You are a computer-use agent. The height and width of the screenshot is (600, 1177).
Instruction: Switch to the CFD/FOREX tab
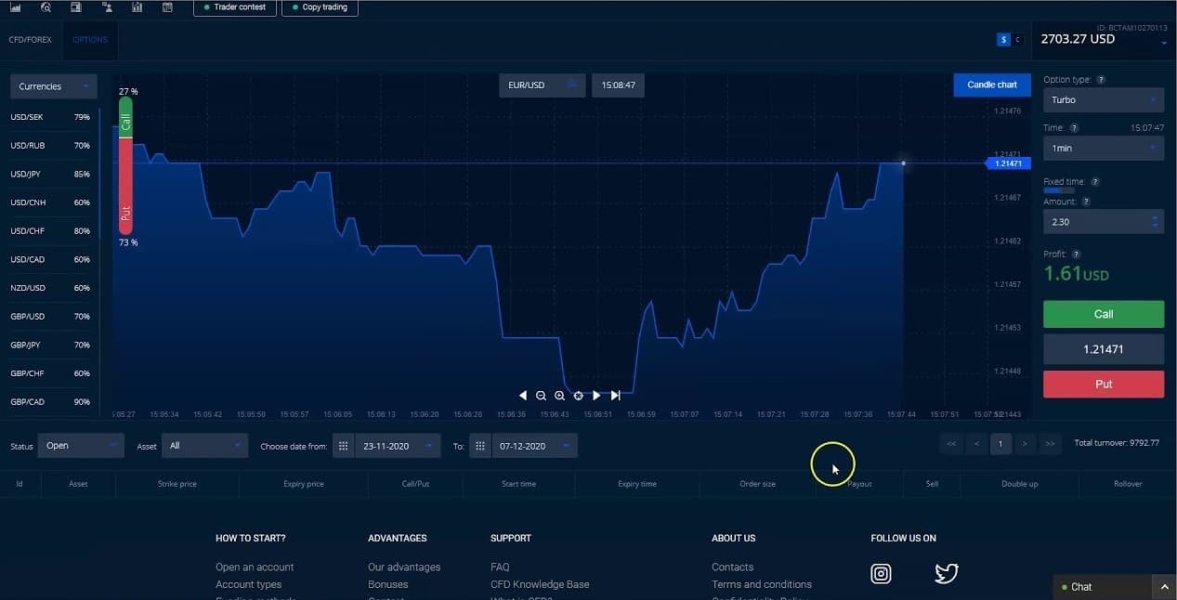click(30, 40)
